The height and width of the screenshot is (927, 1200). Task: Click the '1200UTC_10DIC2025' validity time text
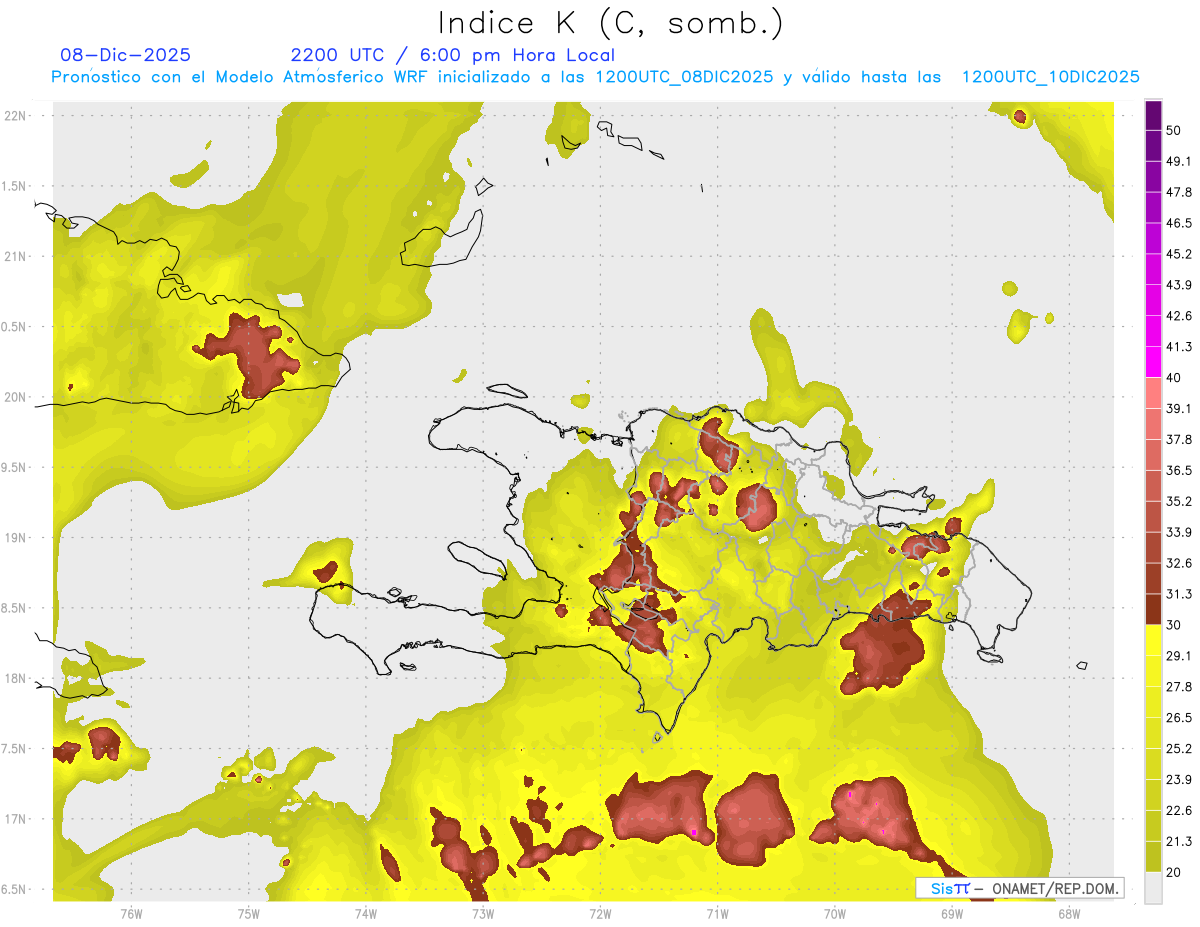pos(1051,77)
